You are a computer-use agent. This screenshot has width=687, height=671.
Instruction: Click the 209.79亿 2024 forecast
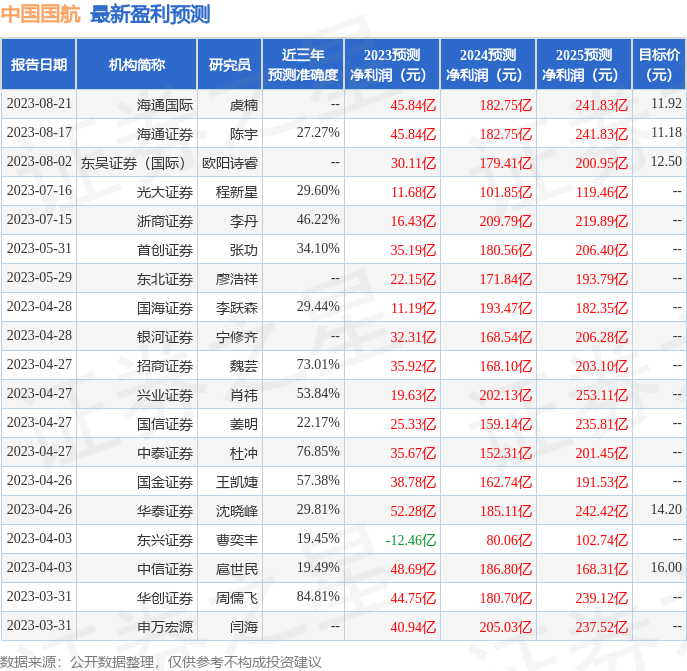(506, 221)
